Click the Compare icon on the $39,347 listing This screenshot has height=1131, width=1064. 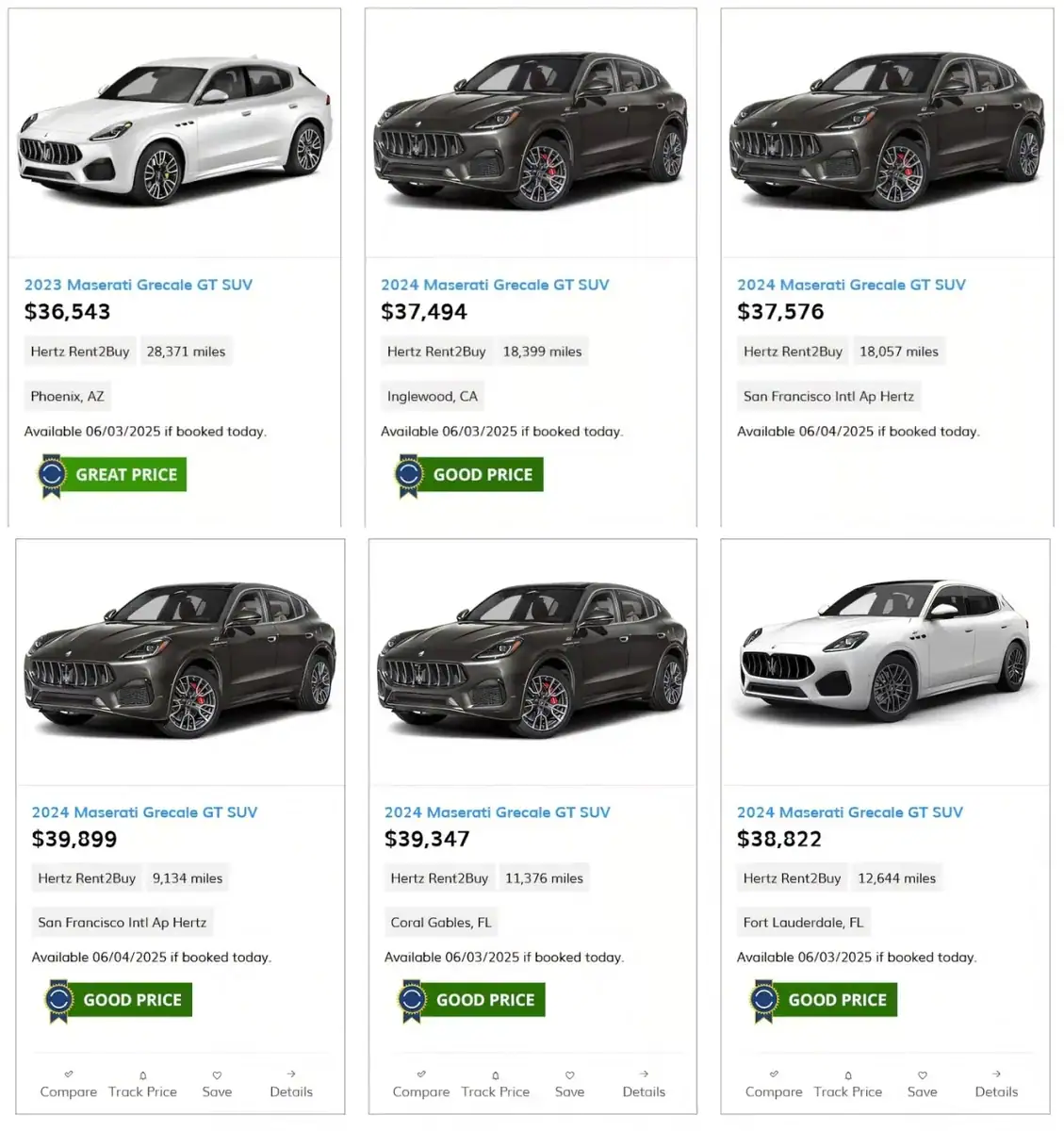(421, 1074)
